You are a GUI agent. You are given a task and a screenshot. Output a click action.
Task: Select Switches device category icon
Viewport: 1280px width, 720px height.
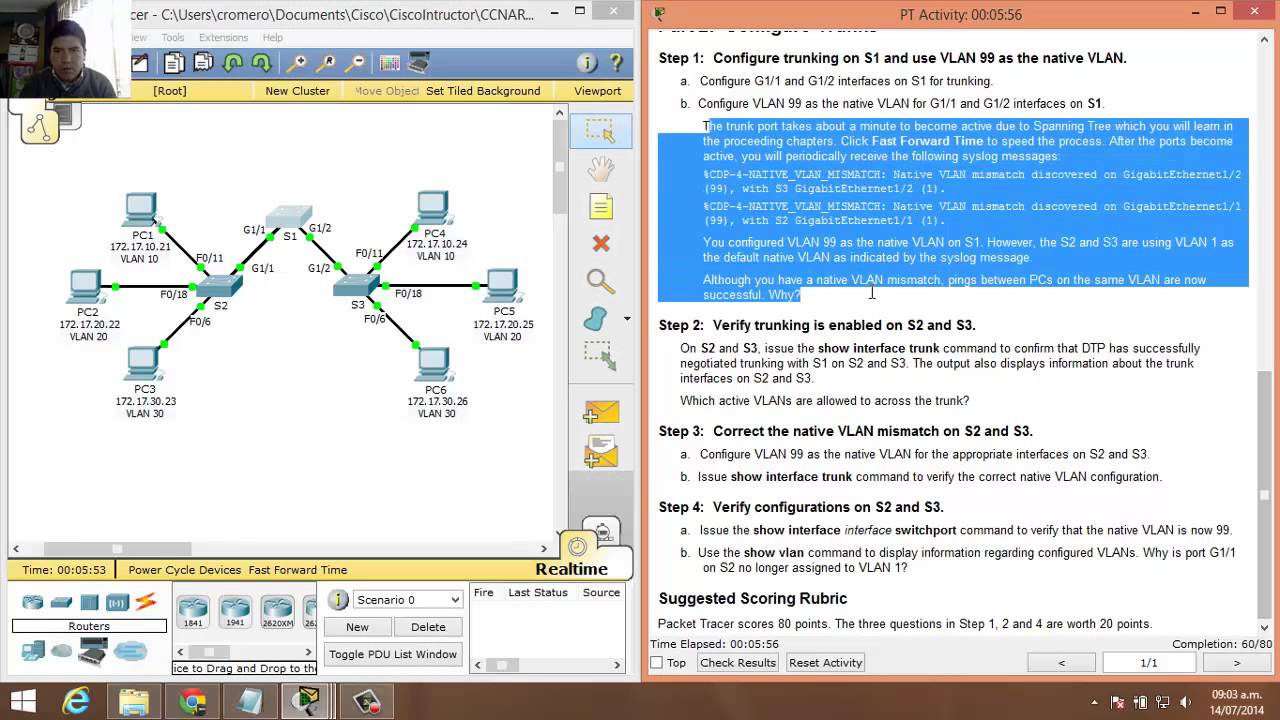point(61,602)
